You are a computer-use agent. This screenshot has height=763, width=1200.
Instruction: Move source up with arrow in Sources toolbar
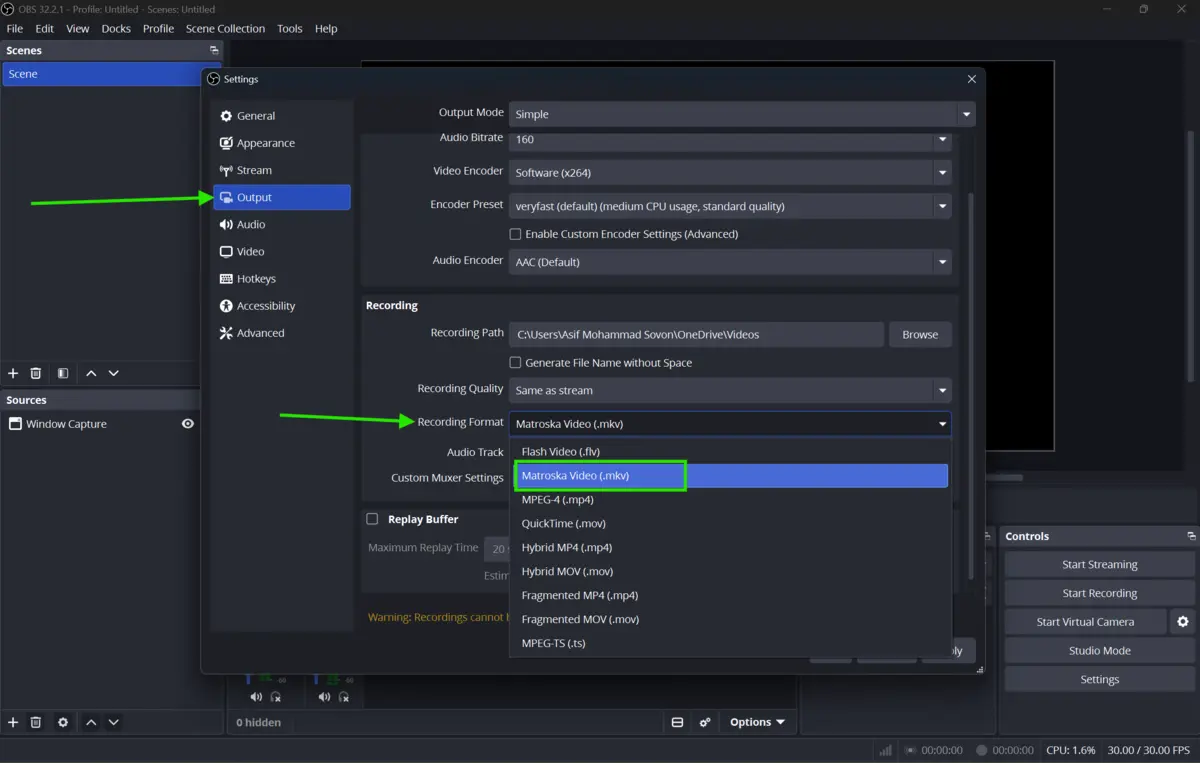(x=91, y=722)
